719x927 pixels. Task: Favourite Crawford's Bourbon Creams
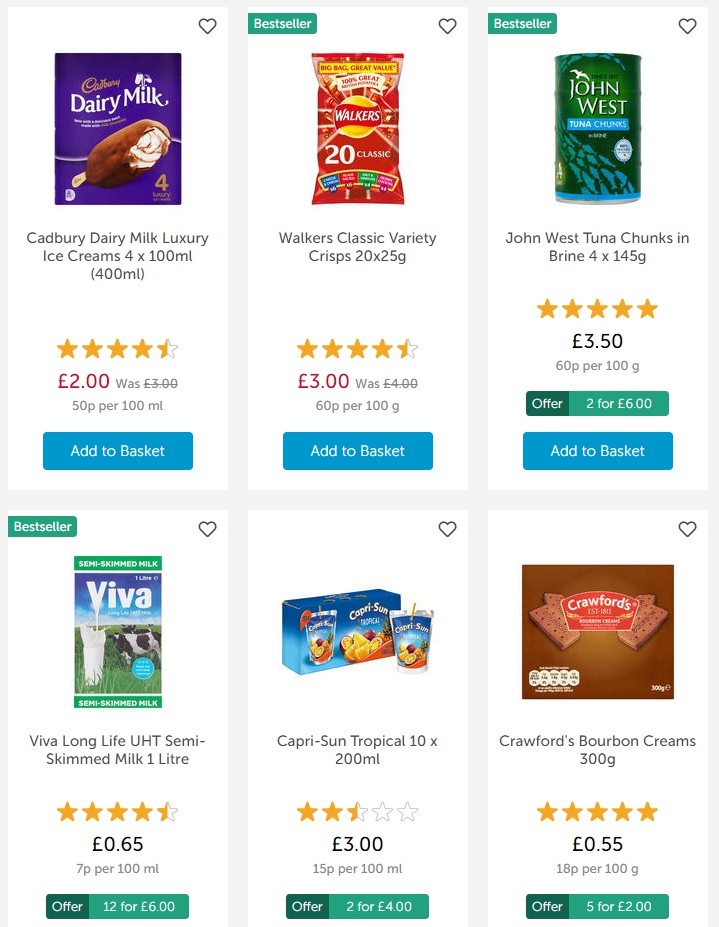[x=687, y=529]
